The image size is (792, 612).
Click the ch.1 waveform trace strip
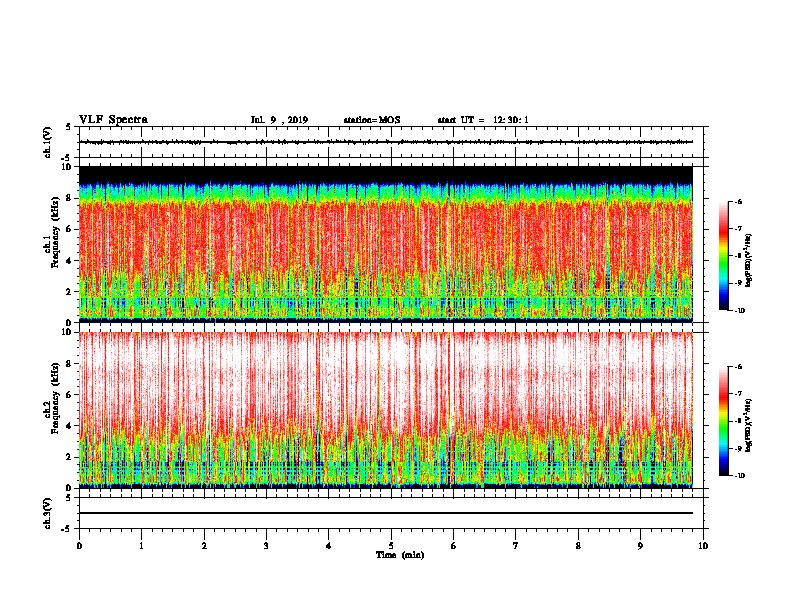pos(386,142)
